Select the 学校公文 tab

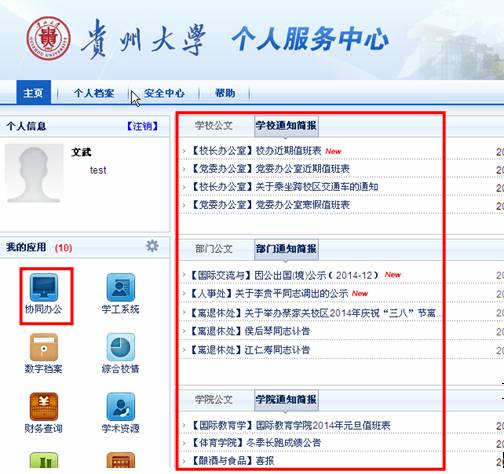tap(214, 126)
